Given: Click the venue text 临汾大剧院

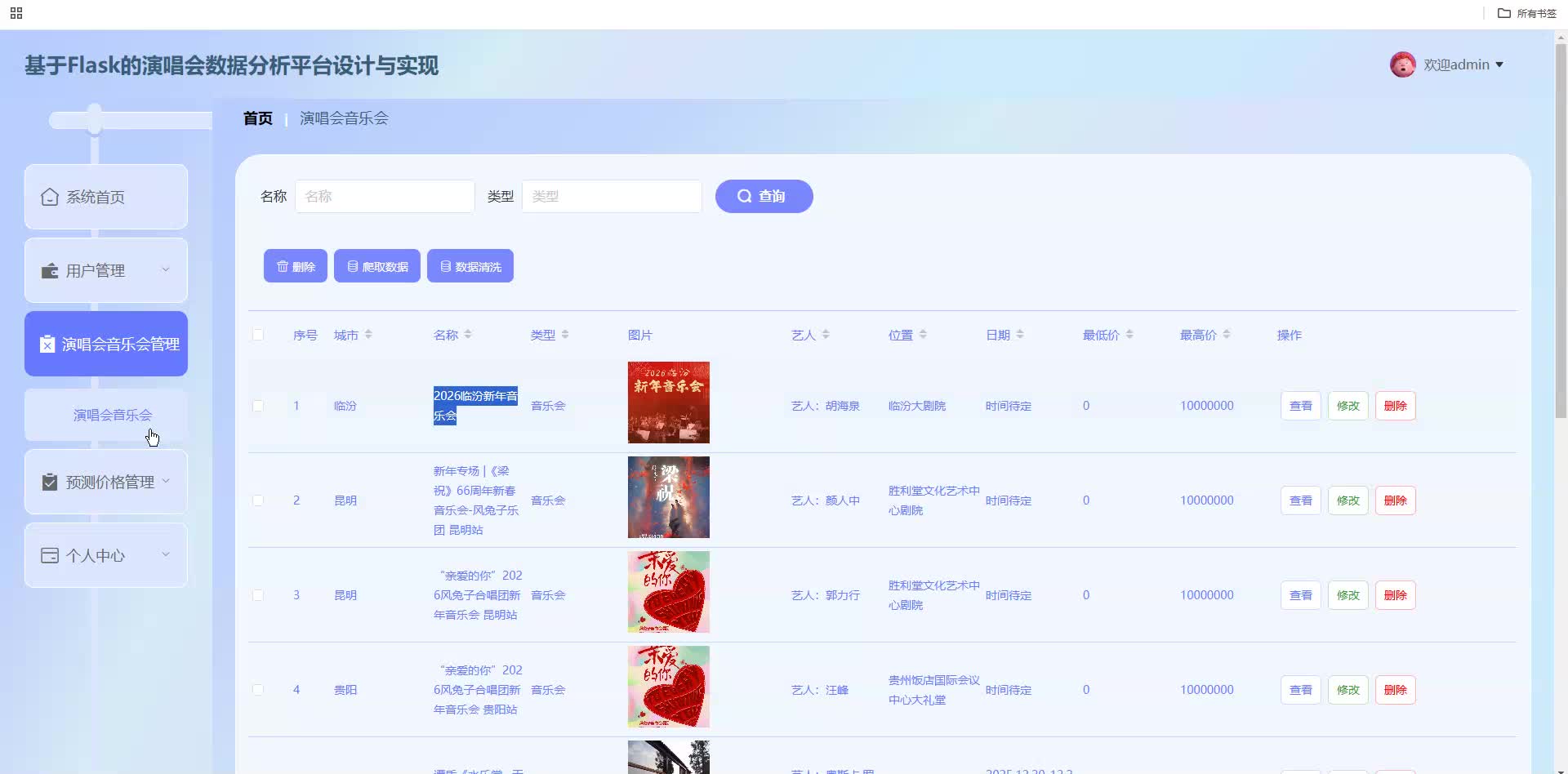Looking at the screenshot, I should pos(917,406).
